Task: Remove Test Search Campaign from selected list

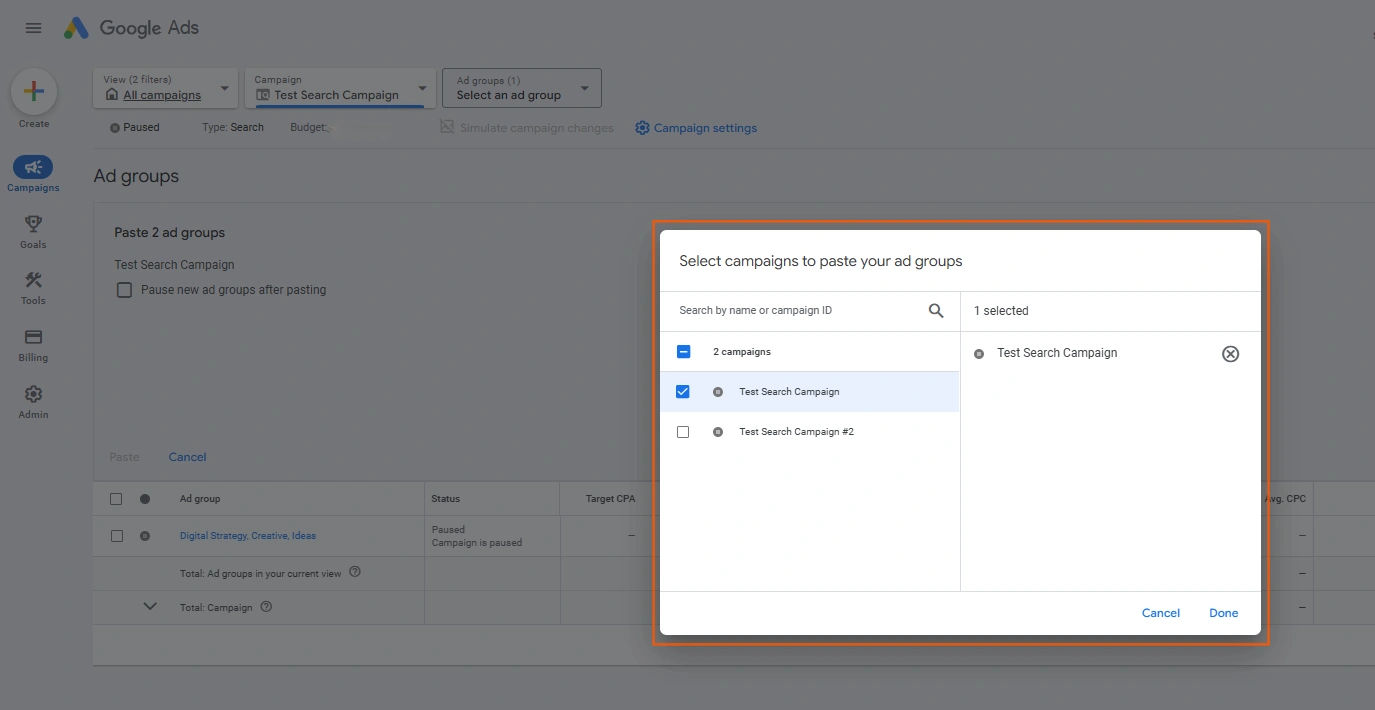Action: pos(1231,354)
